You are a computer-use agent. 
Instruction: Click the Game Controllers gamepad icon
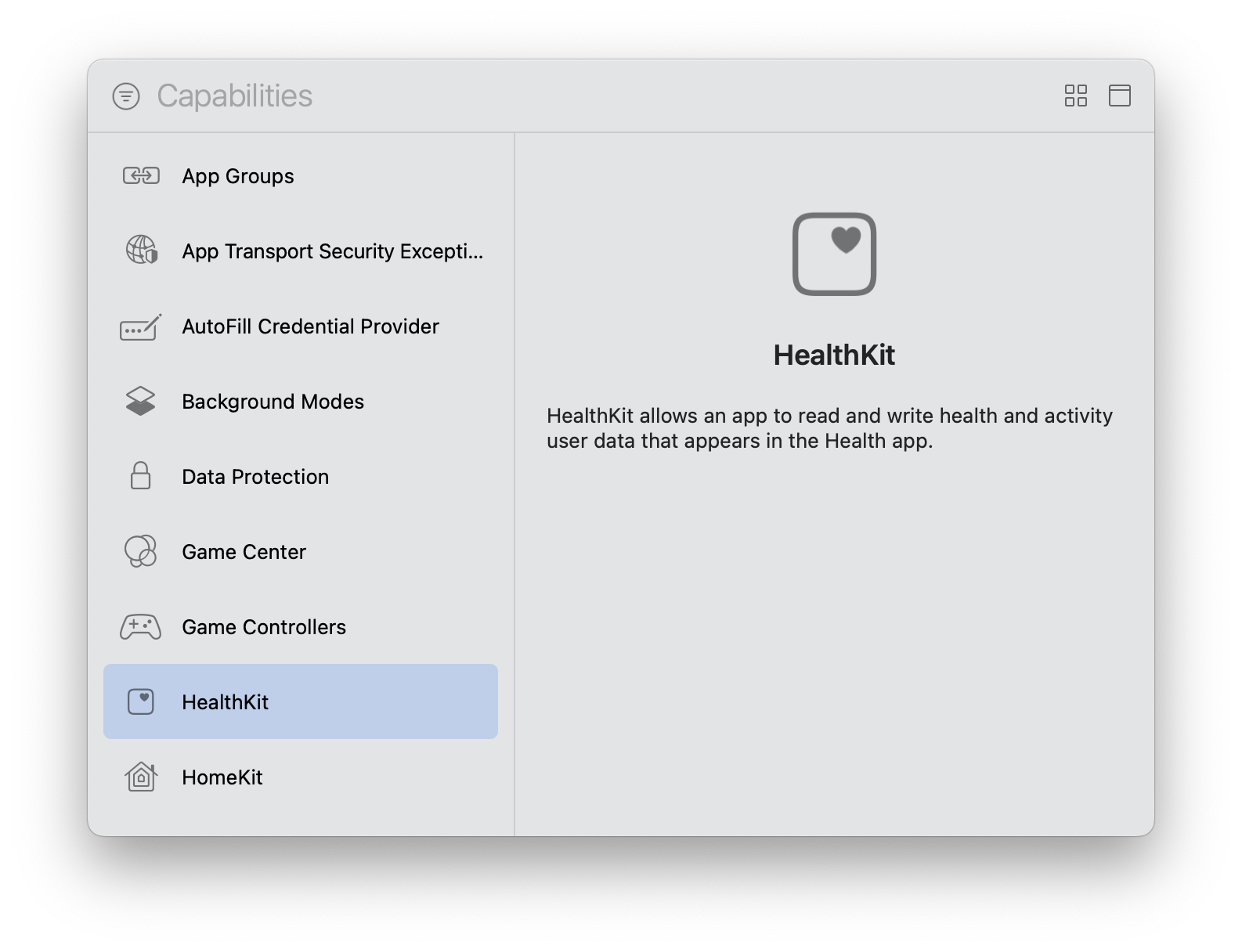coord(141,627)
